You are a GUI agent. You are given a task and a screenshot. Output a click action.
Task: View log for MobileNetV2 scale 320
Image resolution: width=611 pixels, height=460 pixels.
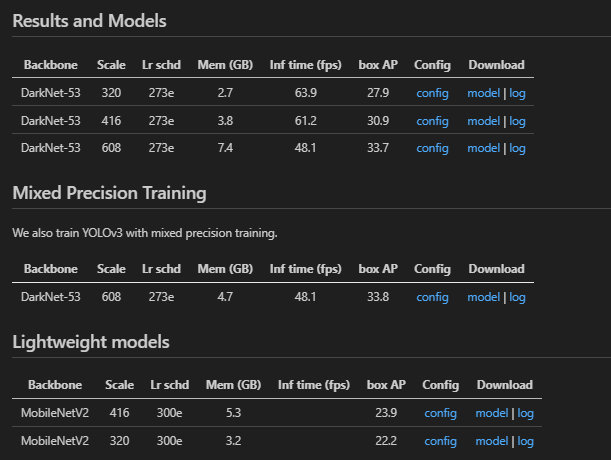pyautogui.click(x=526, y=441)
